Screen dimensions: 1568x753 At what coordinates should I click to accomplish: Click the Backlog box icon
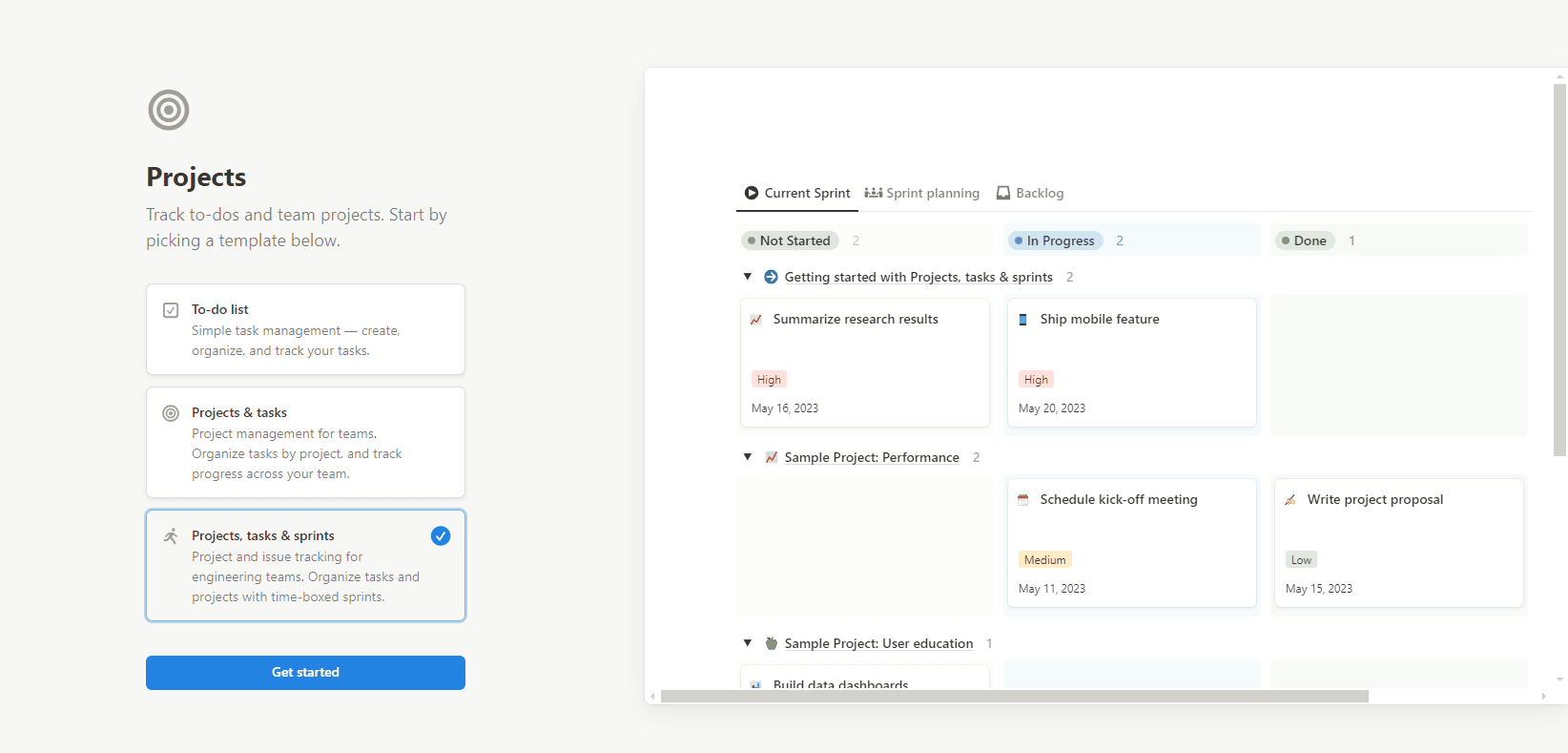click(x=1003, y=193)
